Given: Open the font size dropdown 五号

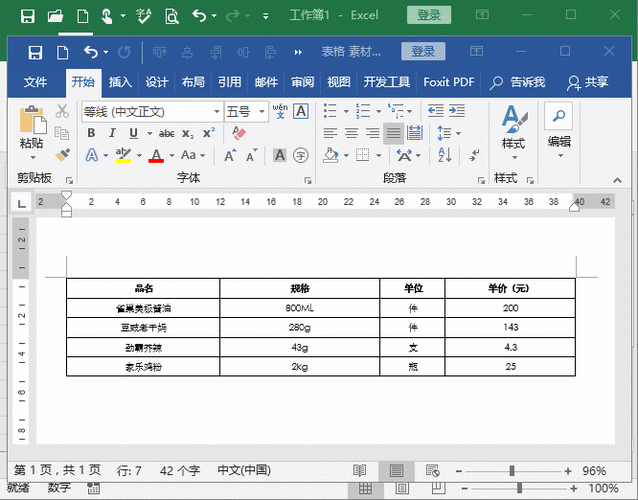Looking at the screenshot, I should pos(262,111).
